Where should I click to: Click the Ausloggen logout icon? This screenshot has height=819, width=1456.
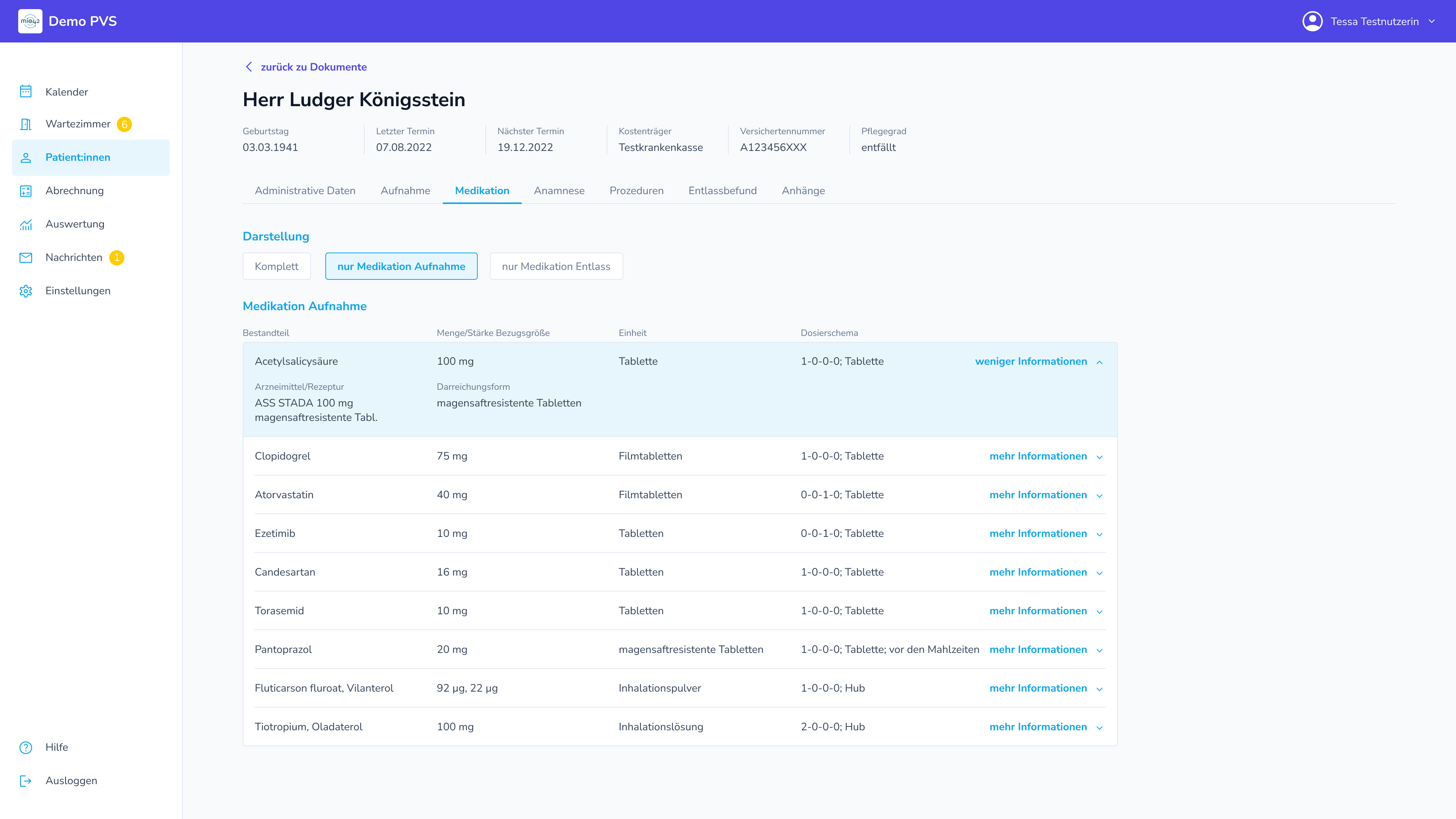(x=26, y=781)
